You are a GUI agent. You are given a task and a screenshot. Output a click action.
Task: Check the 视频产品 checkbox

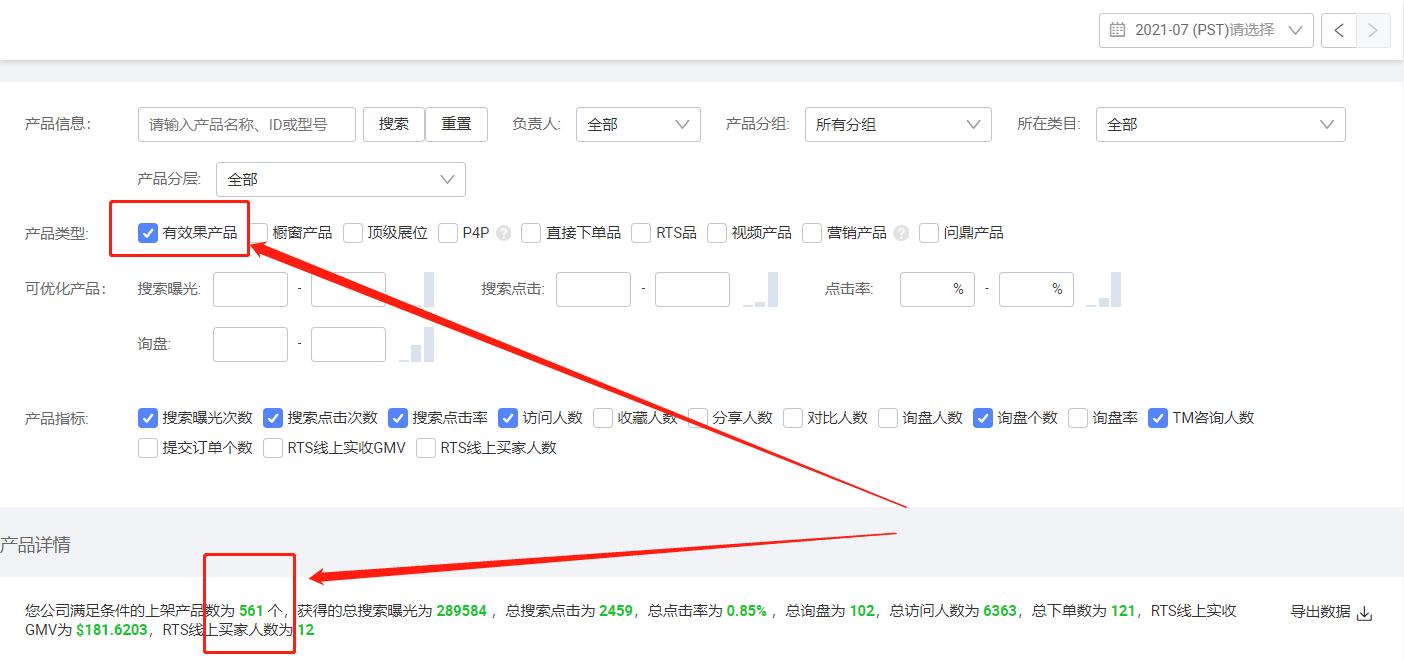pos(717,233)
